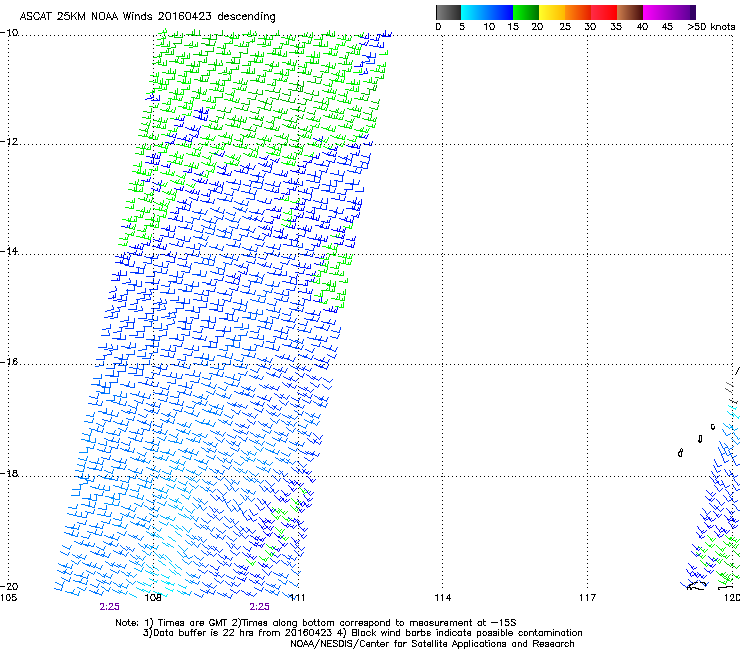Click the "111" longitude axis label
The height and width of the screenshot is (650, 740).
coord(297,598)
